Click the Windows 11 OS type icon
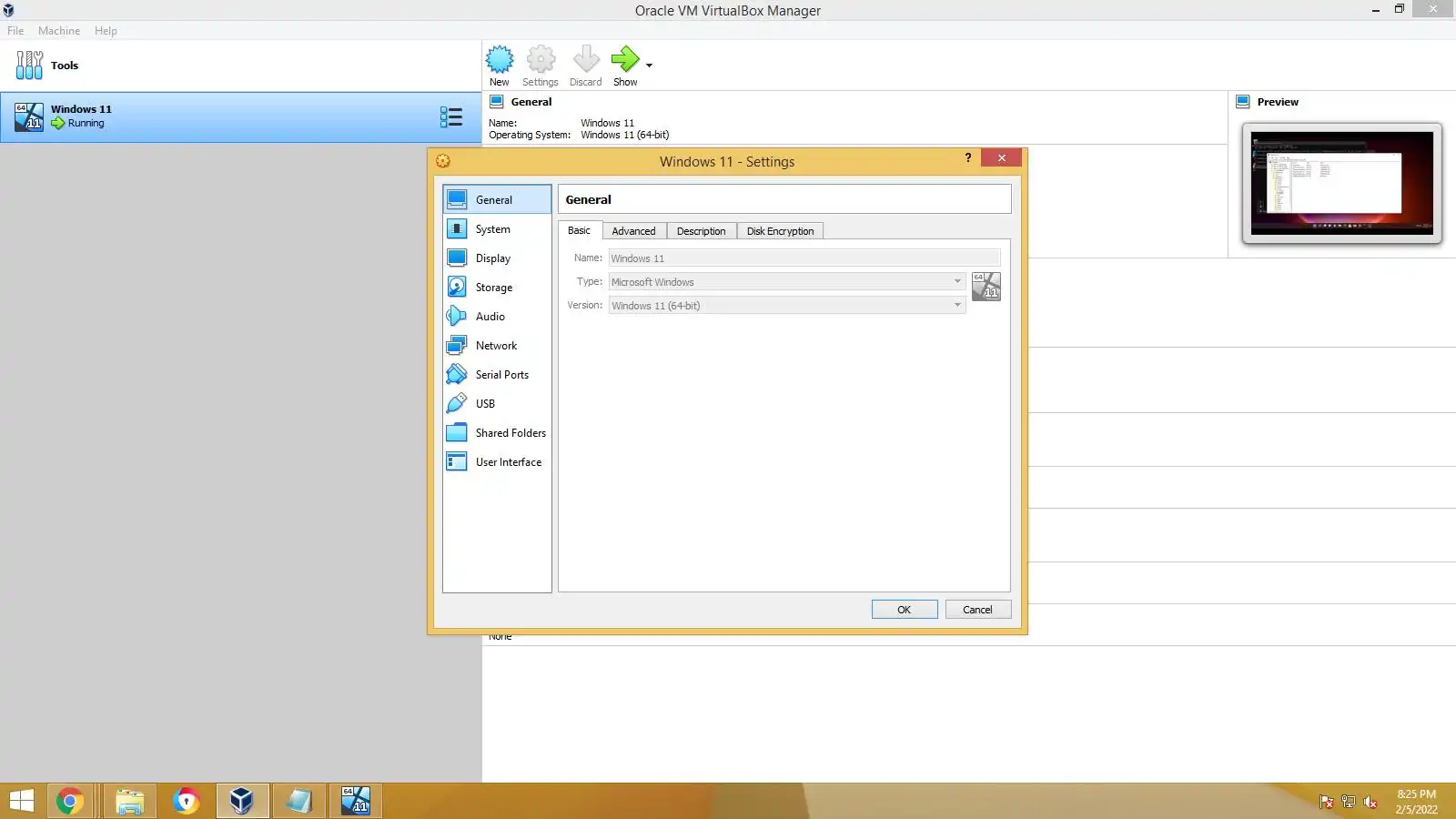The height and width of the screenshot is (819, 1456). [x=986, y=287]
